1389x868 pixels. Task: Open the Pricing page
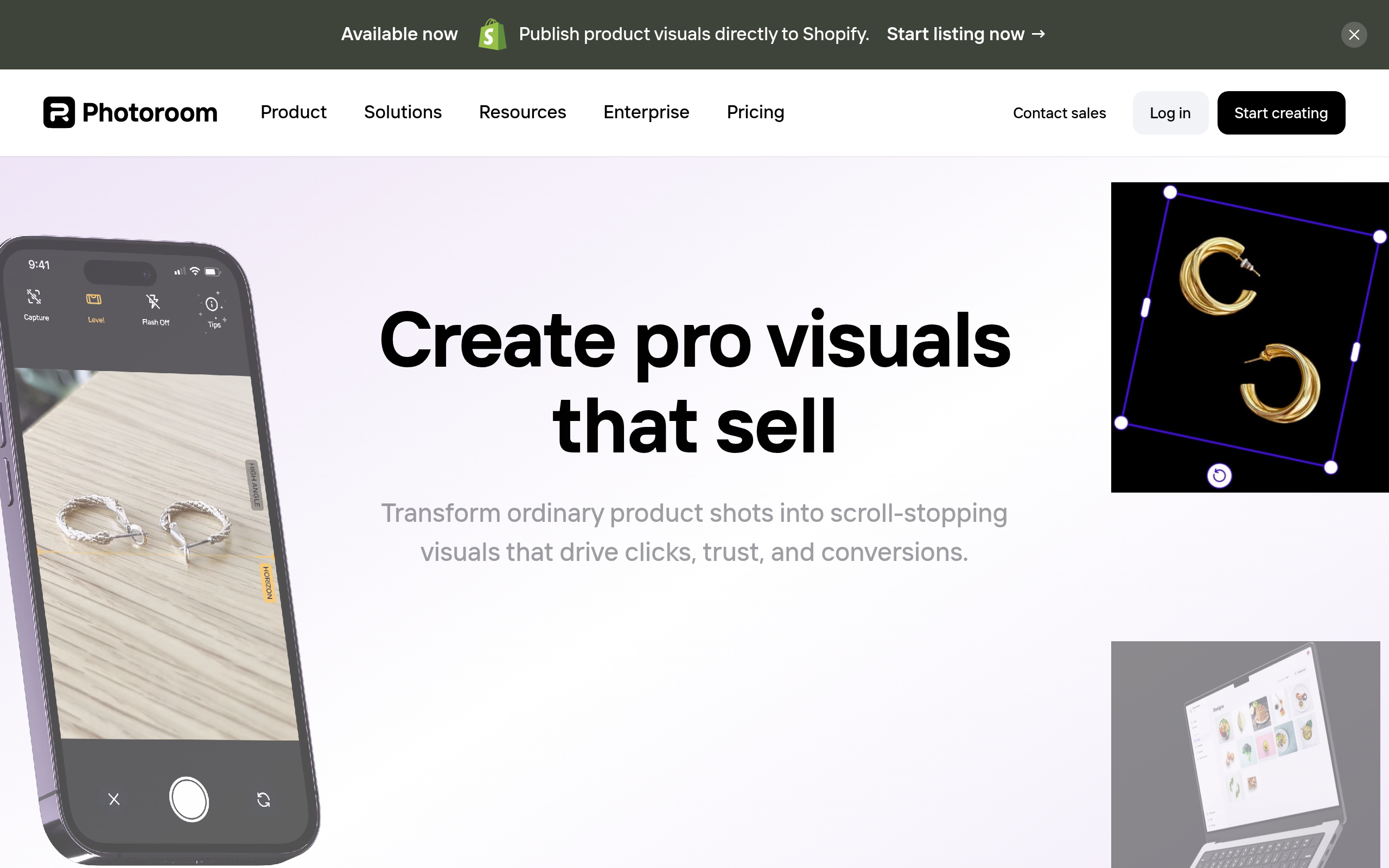[x=755, y=112]
